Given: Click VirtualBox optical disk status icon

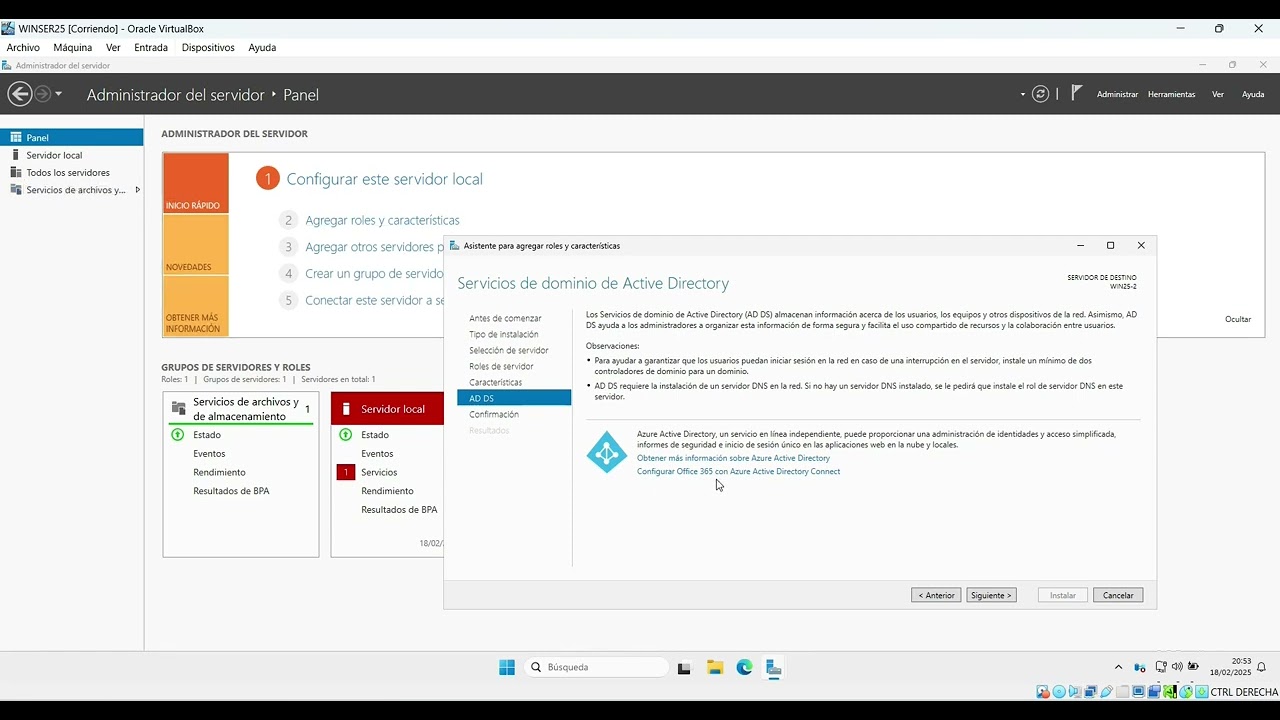Looking at the screenshot, I should (1058, 692).
